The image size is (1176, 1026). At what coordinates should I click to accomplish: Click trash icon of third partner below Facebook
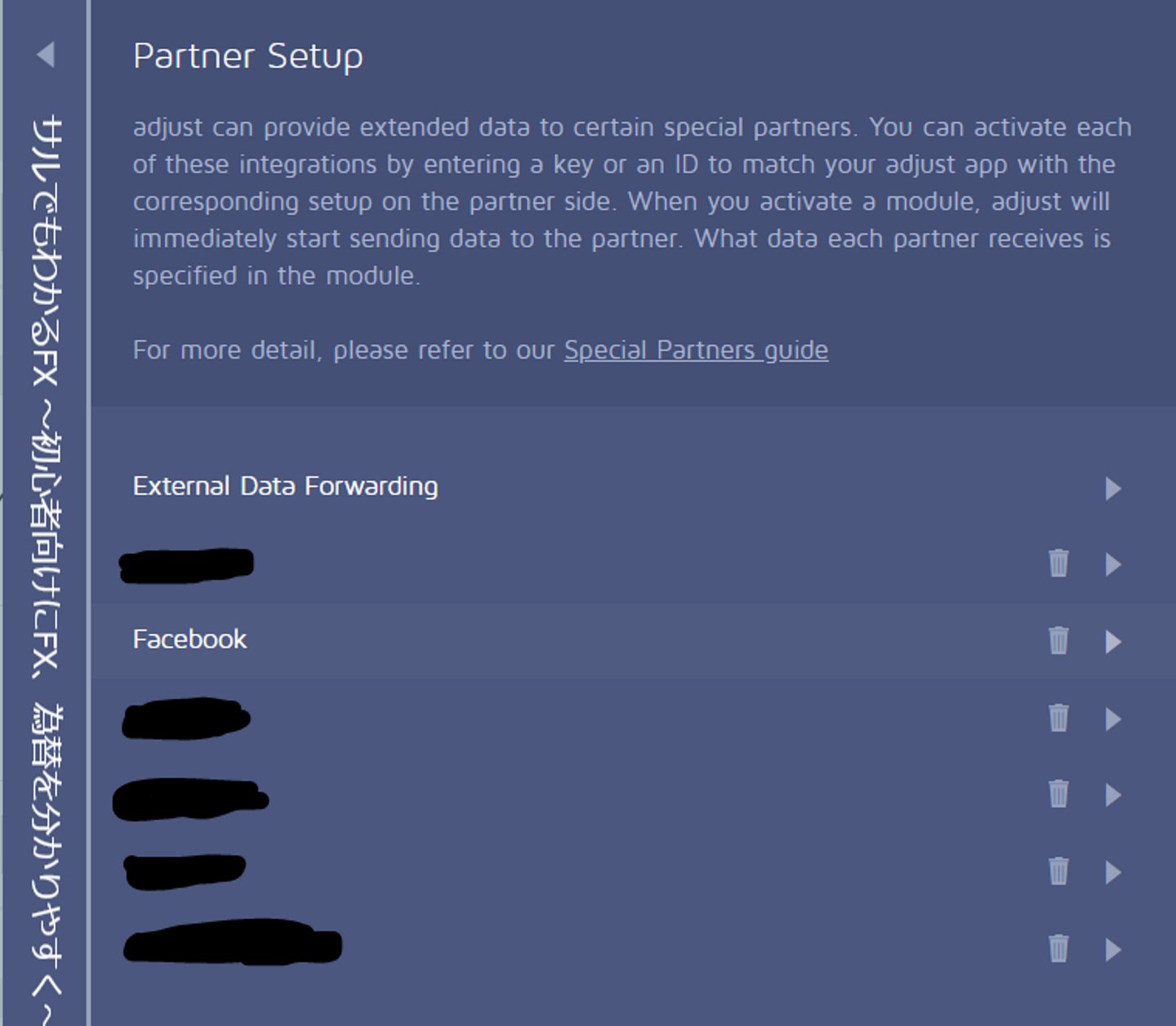[x=1058, y=872]
